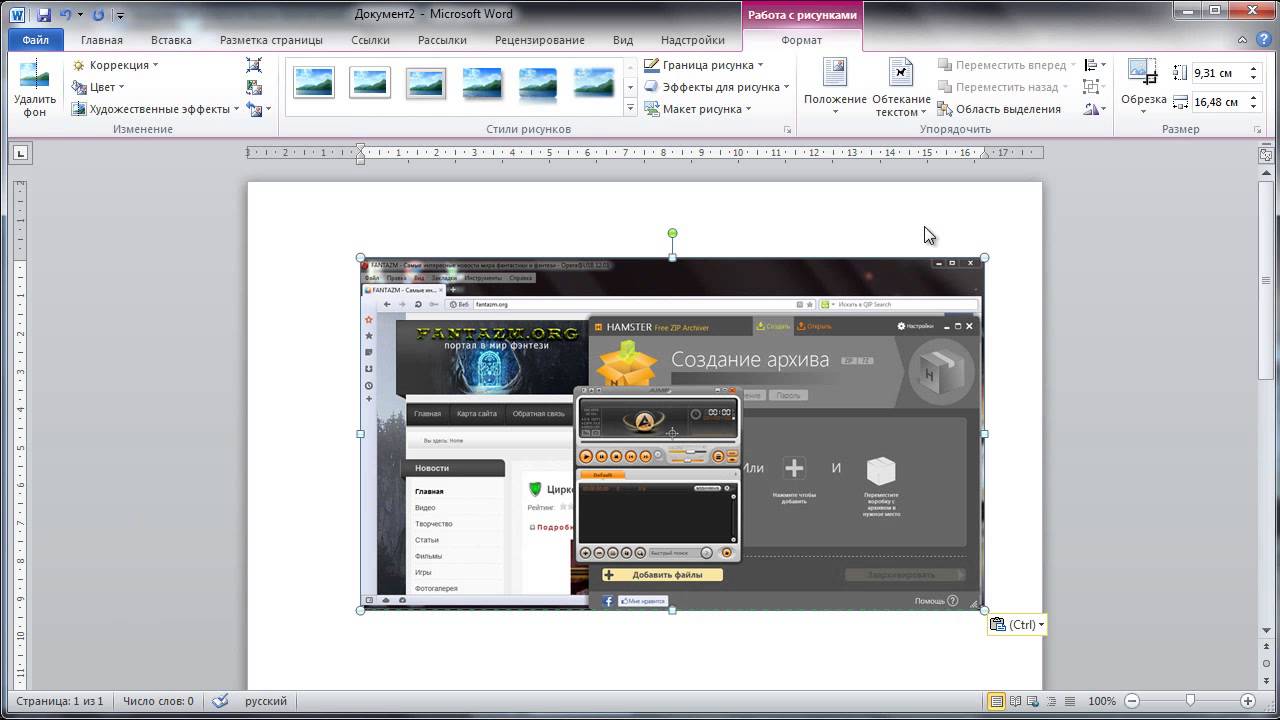
Task: Switch to Print Layout view
Action: click(996, 701)
